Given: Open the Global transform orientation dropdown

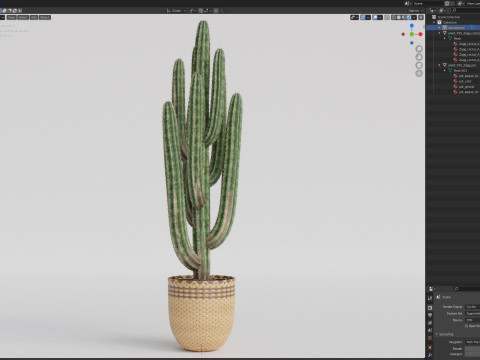Looking at the screenshot, I should pyautogui.click(x=176, y=11).
